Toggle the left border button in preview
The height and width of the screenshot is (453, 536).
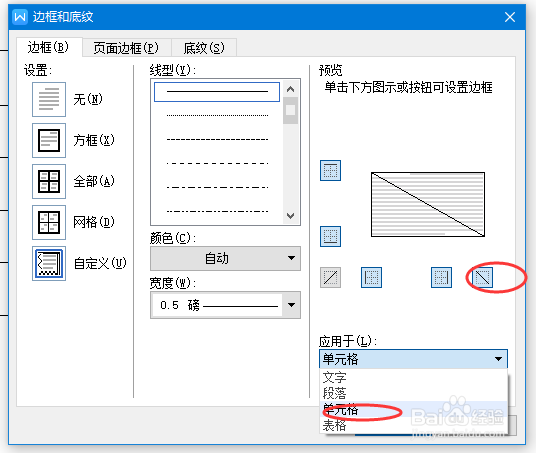tap(371, 277)
